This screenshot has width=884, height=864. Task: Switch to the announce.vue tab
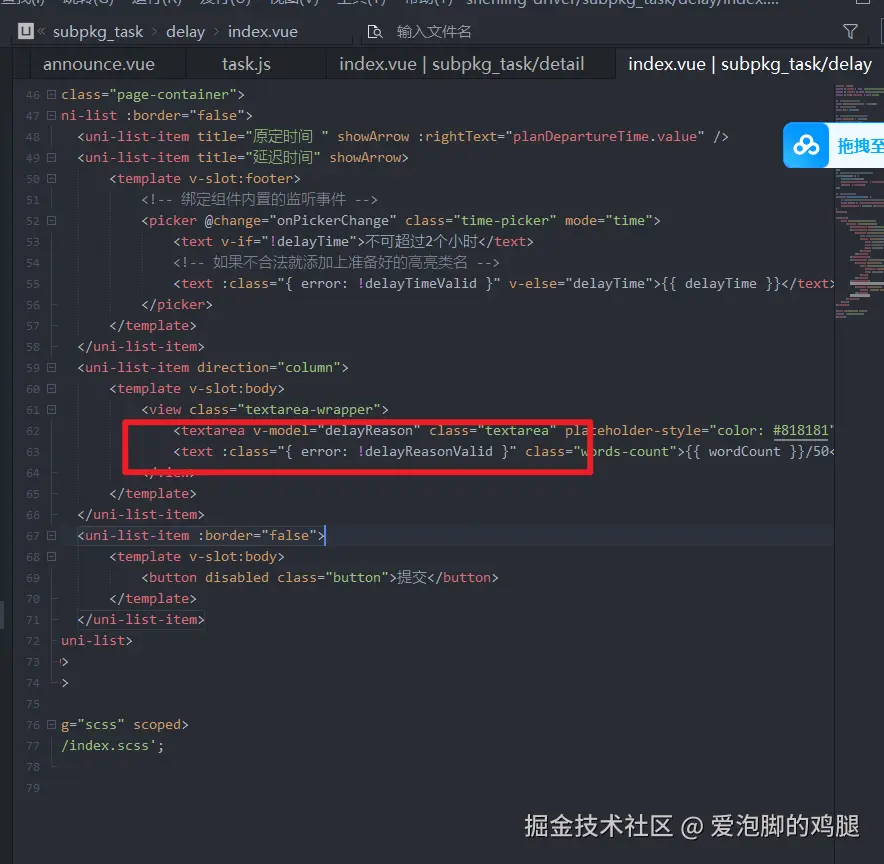click(99, 64)
